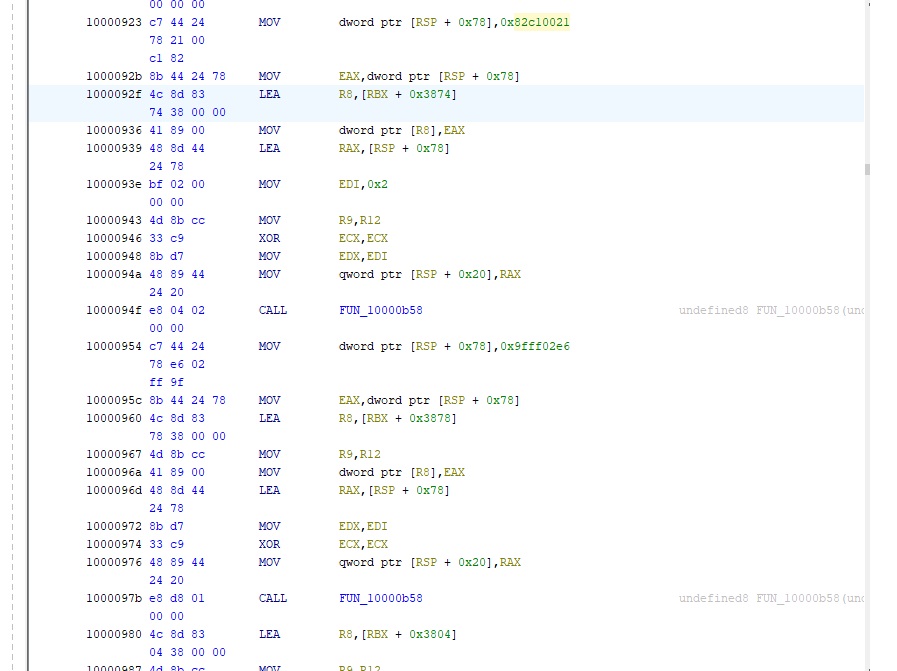Click operand [RBX + 0x3804]
The height and width of the screenshot is (671, 897).
(408, 634)
